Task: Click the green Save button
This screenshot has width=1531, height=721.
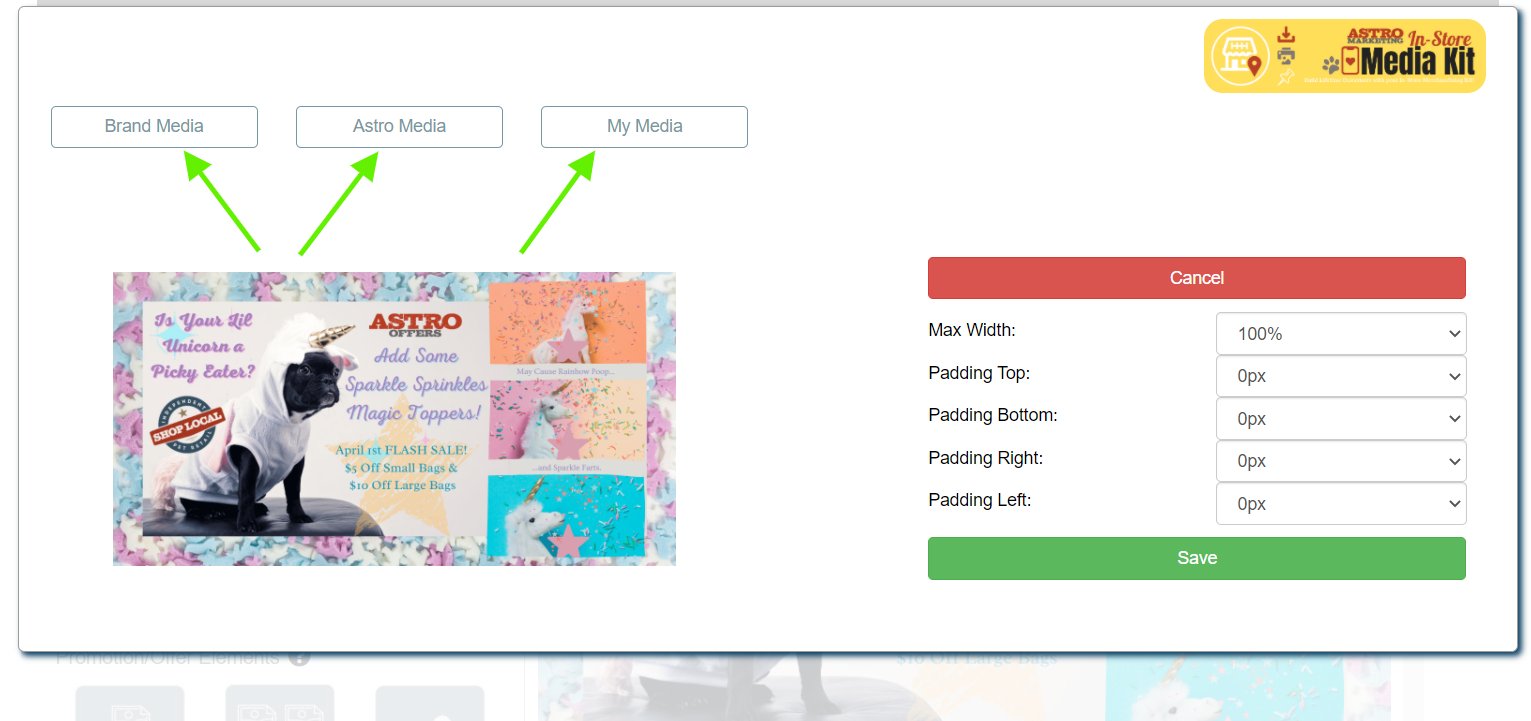Action: 1197,558
